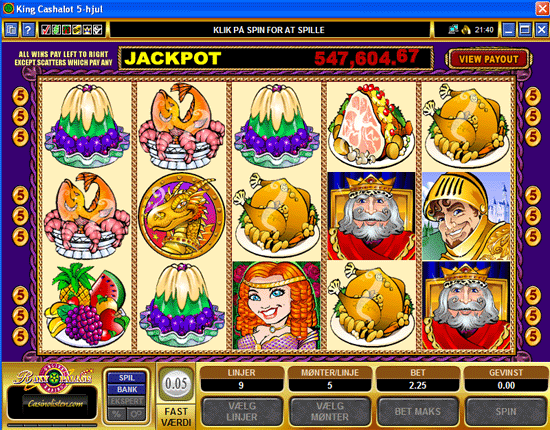
Task: Open the help question mark icon
Action: click(x=28, y=30)
